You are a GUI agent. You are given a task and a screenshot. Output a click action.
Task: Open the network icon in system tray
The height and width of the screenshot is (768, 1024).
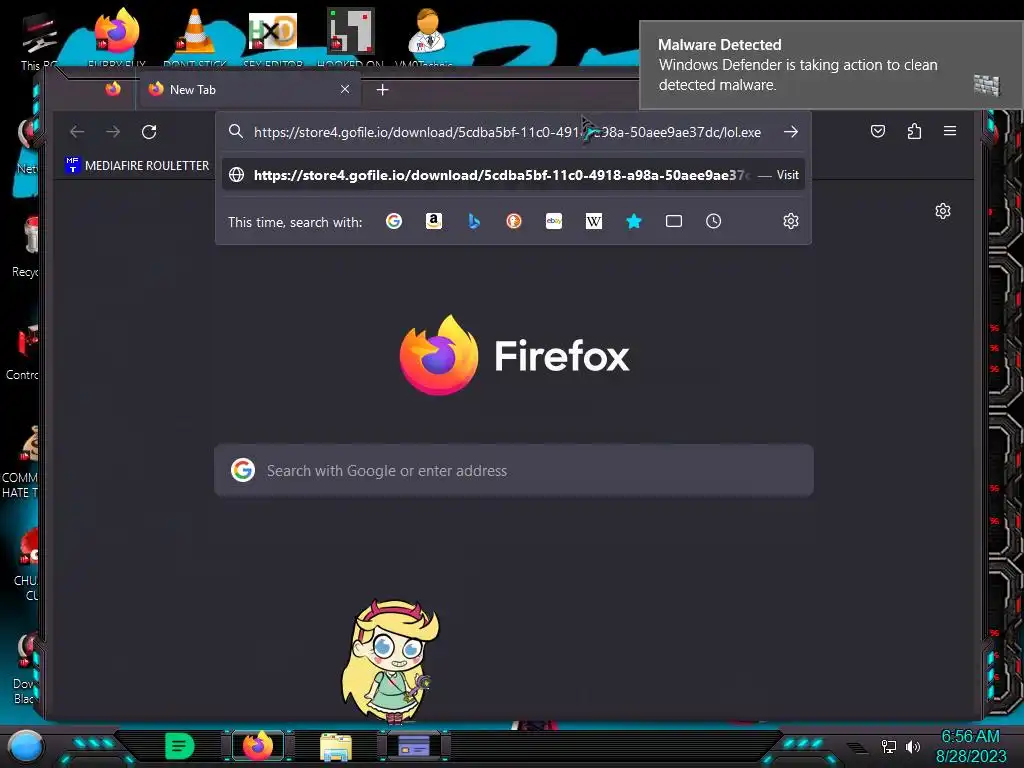[x=889, y=746]
